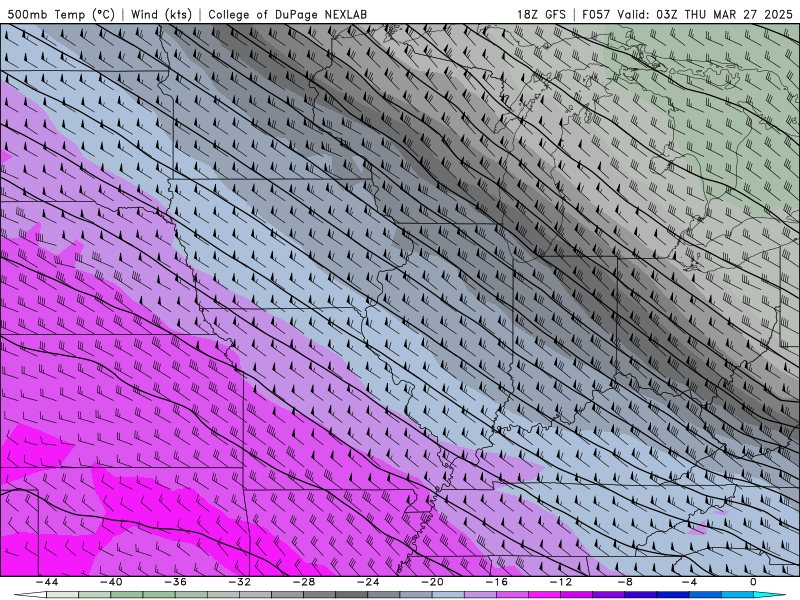The height and width of the screenshot is (600, 800).
Task: Click the '18Z GFS' model run label
Action: click(541, 14)
